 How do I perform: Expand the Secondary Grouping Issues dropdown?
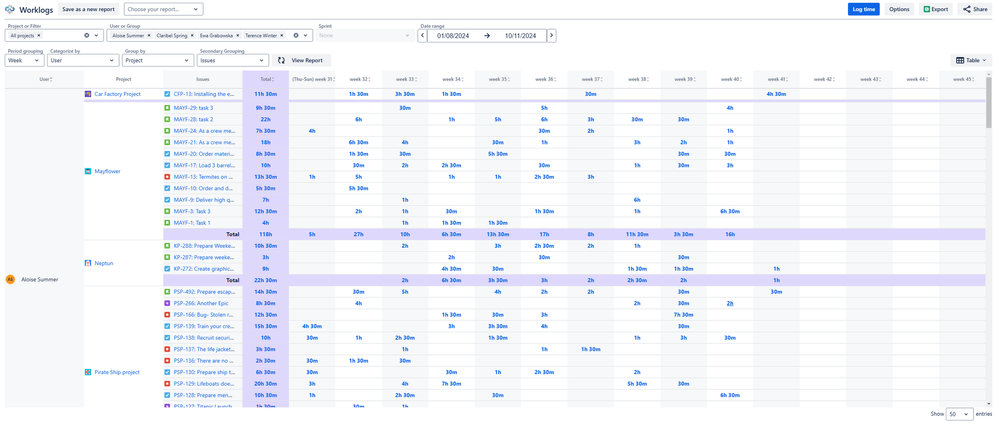click(x=232, y=61)
